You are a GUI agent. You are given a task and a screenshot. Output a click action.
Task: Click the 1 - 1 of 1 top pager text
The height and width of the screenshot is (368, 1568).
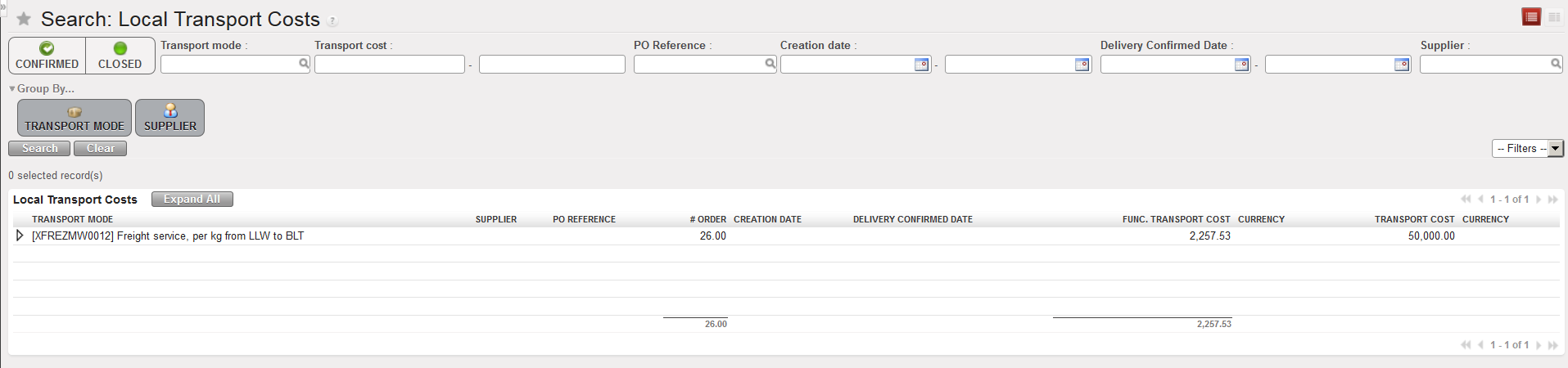click(x=1509, y=199)
